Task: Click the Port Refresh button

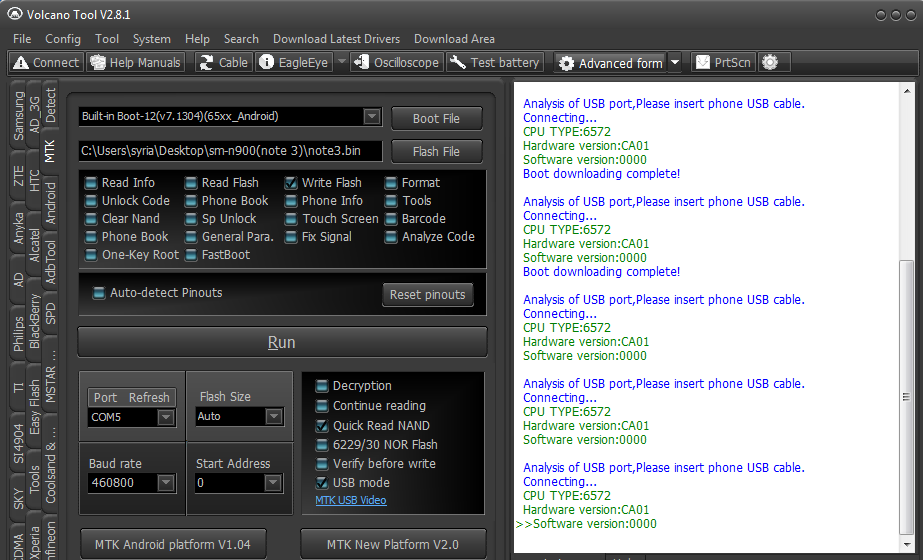Action: [x=131, y=397]
